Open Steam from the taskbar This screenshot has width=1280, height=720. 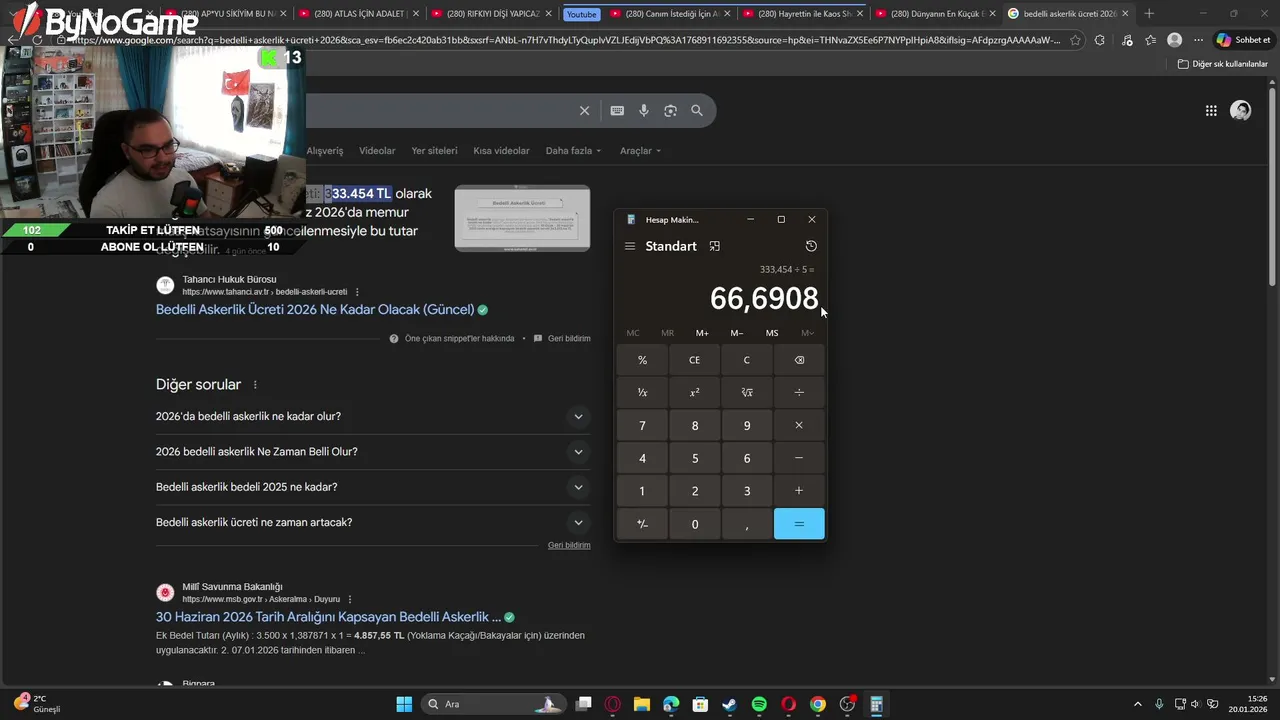click(x=730, y=704)
